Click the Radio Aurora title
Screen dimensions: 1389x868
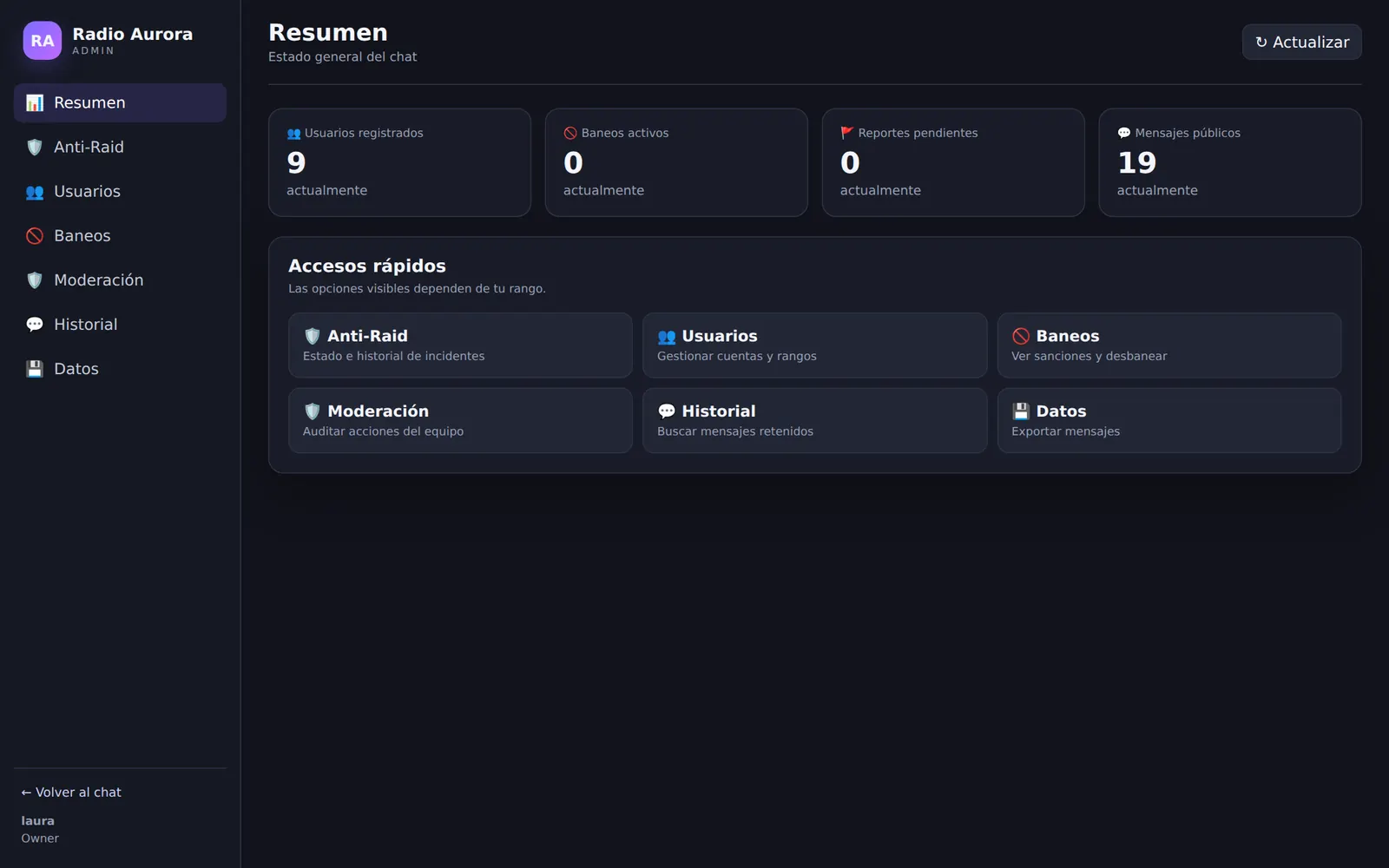133,34
